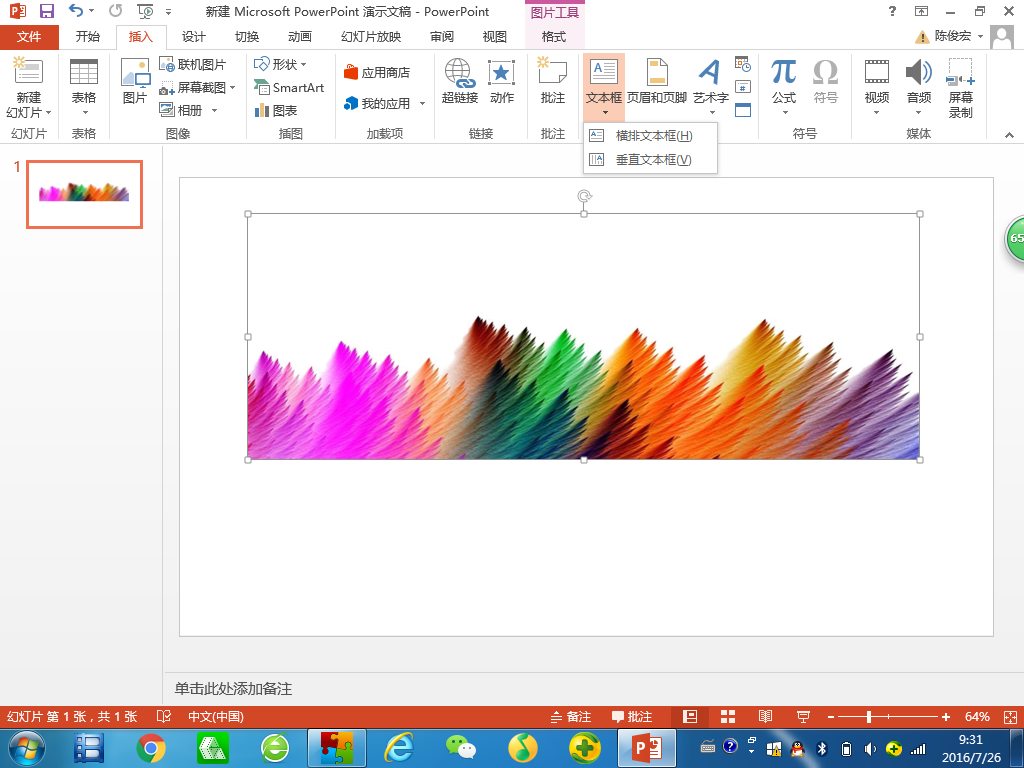Click 'Click to add notes' area
This screenshot has height=768, width=1024.
click(x=233, y=688)
